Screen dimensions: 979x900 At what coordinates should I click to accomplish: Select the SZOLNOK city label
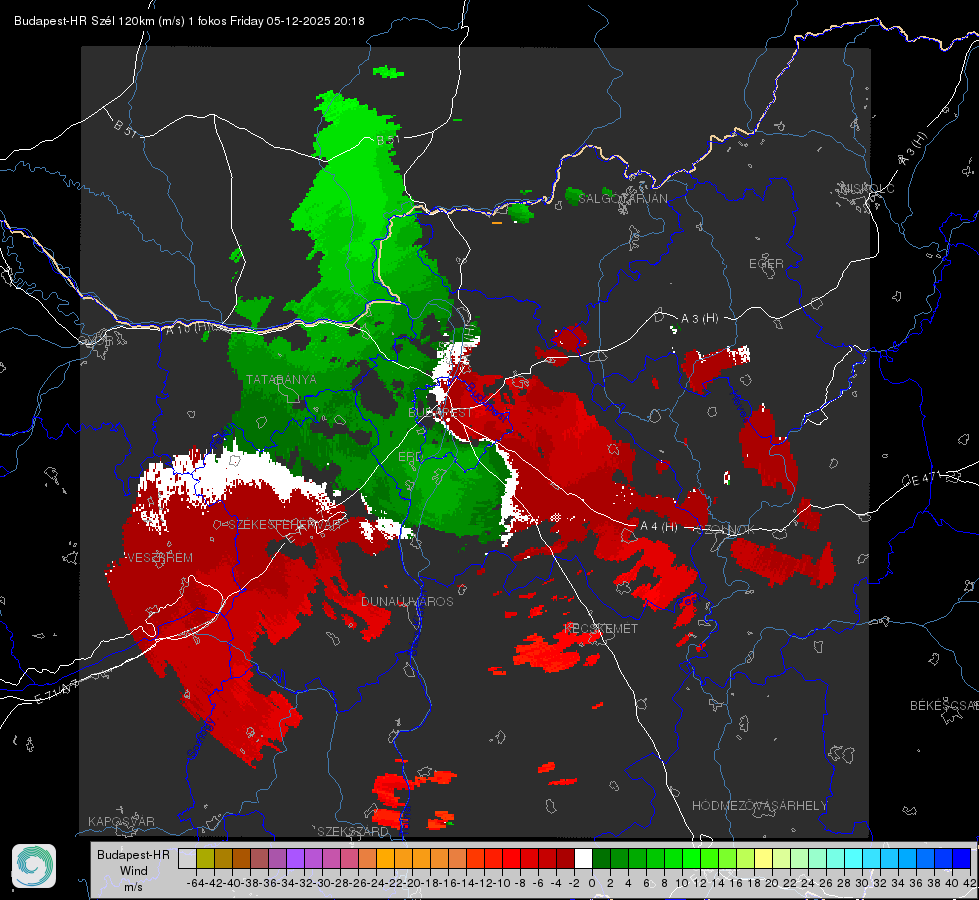726,530
